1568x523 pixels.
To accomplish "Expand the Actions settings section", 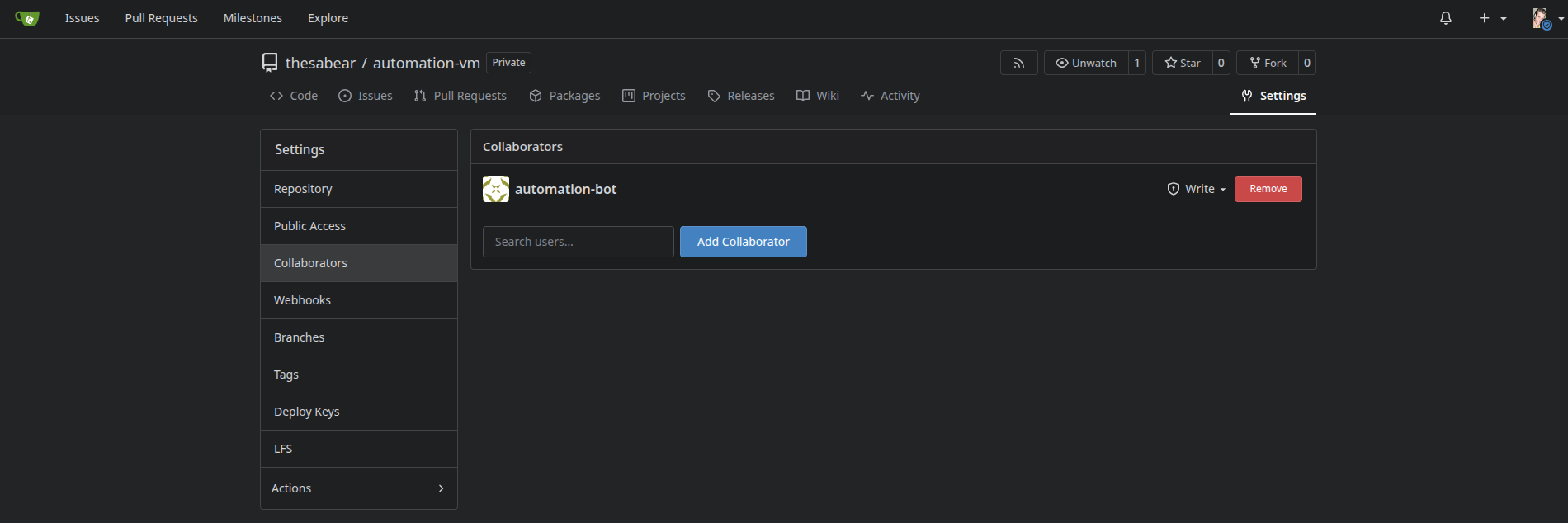I will pyautogui.click(x=359, y=488).
